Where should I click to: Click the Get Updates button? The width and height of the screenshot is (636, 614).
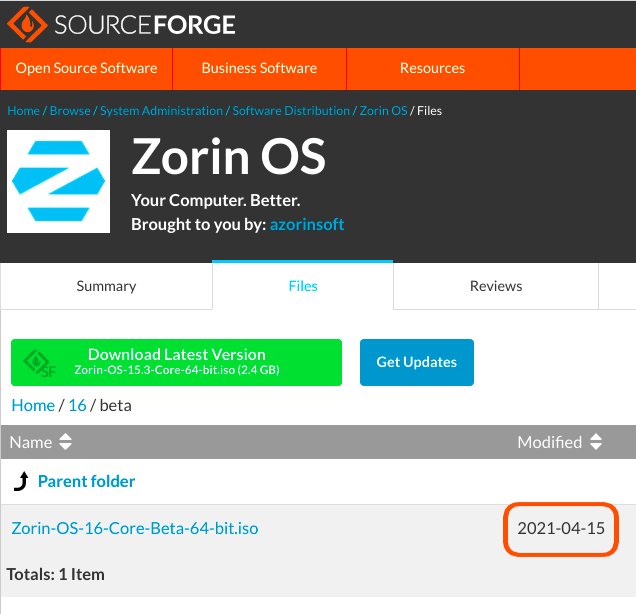[x=416, y=362]
